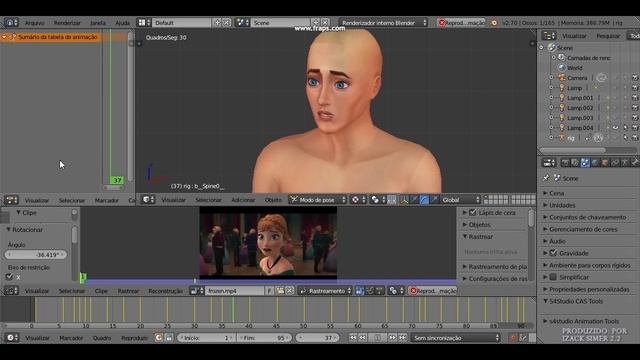Open the movie clip editor type icon
640x360 pixels.
point(11,291)
